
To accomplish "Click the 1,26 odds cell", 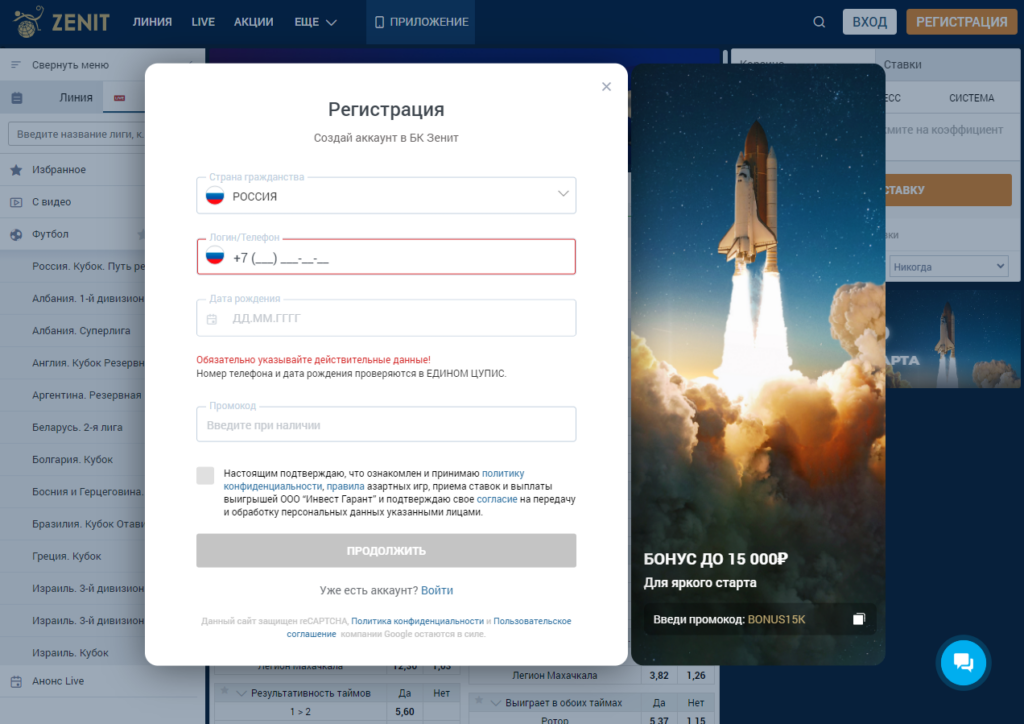I will coord(696,675).
